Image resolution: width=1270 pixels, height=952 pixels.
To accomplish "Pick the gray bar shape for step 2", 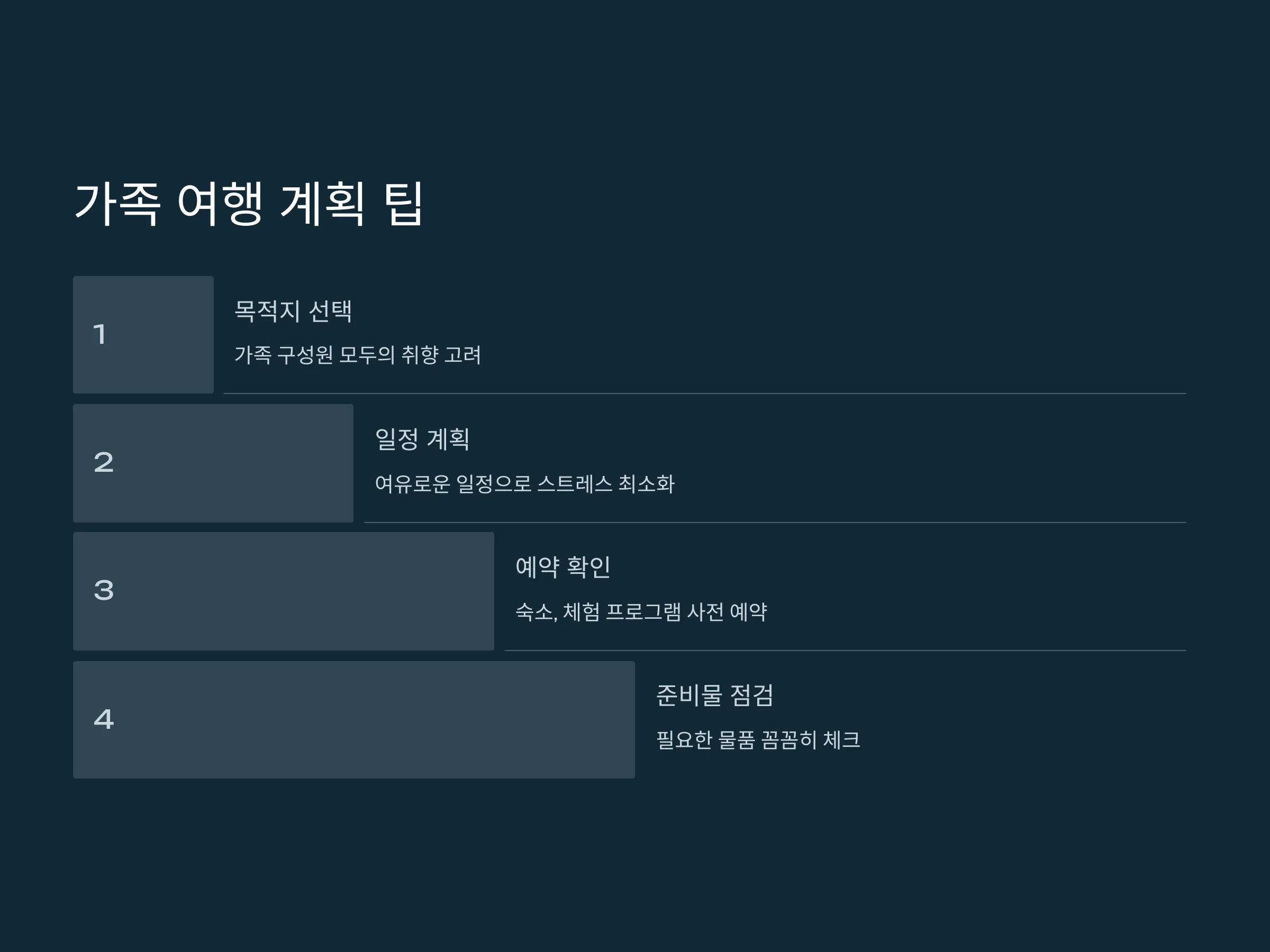I will click(213, 463).
